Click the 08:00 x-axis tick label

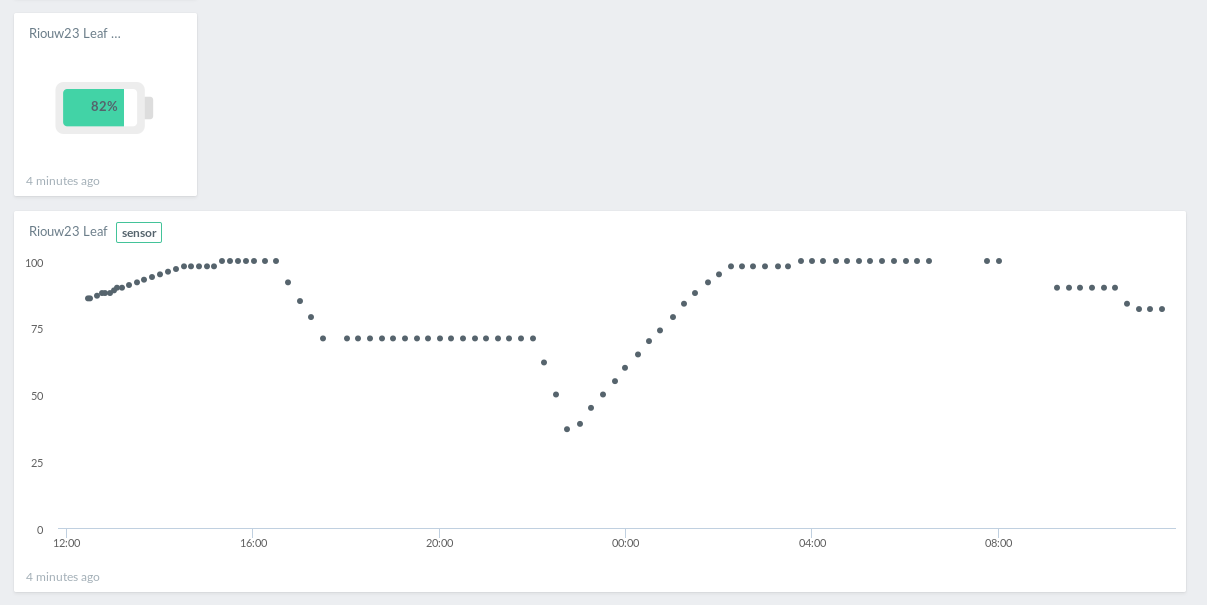click(x=998, y=544)
